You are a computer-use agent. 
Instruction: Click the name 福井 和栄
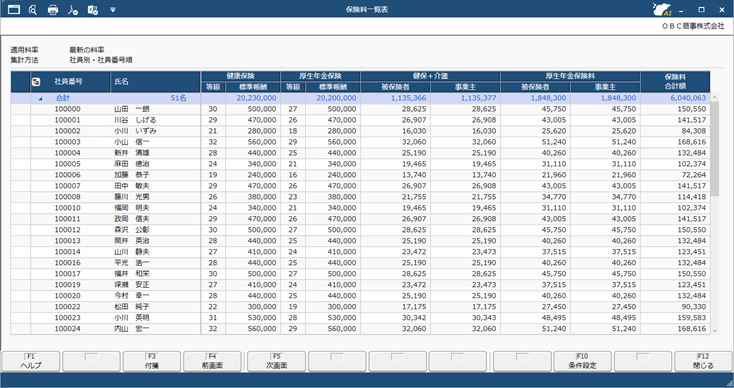click(132, 273)
